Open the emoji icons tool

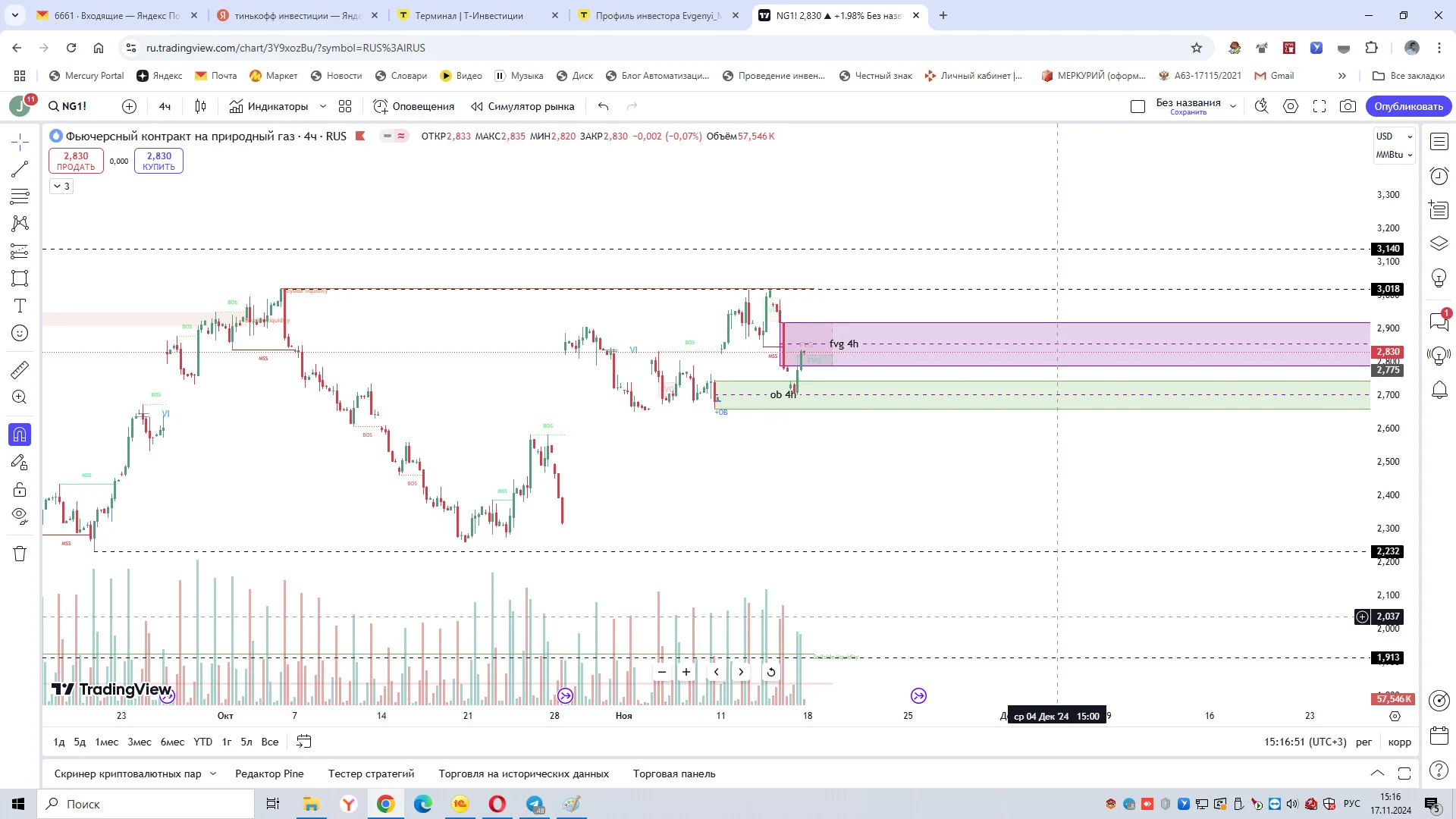tap(20, 333)
